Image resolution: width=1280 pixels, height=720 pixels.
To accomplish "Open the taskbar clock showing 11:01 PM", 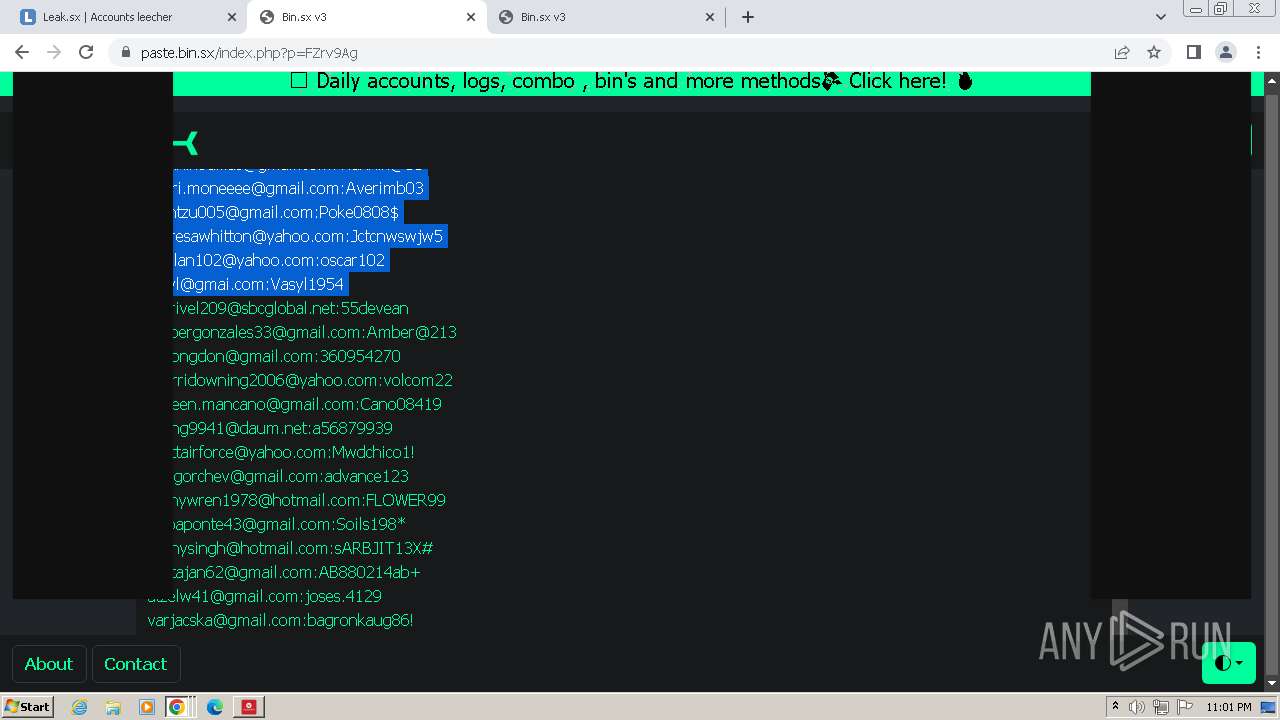I will [1228, 707].
